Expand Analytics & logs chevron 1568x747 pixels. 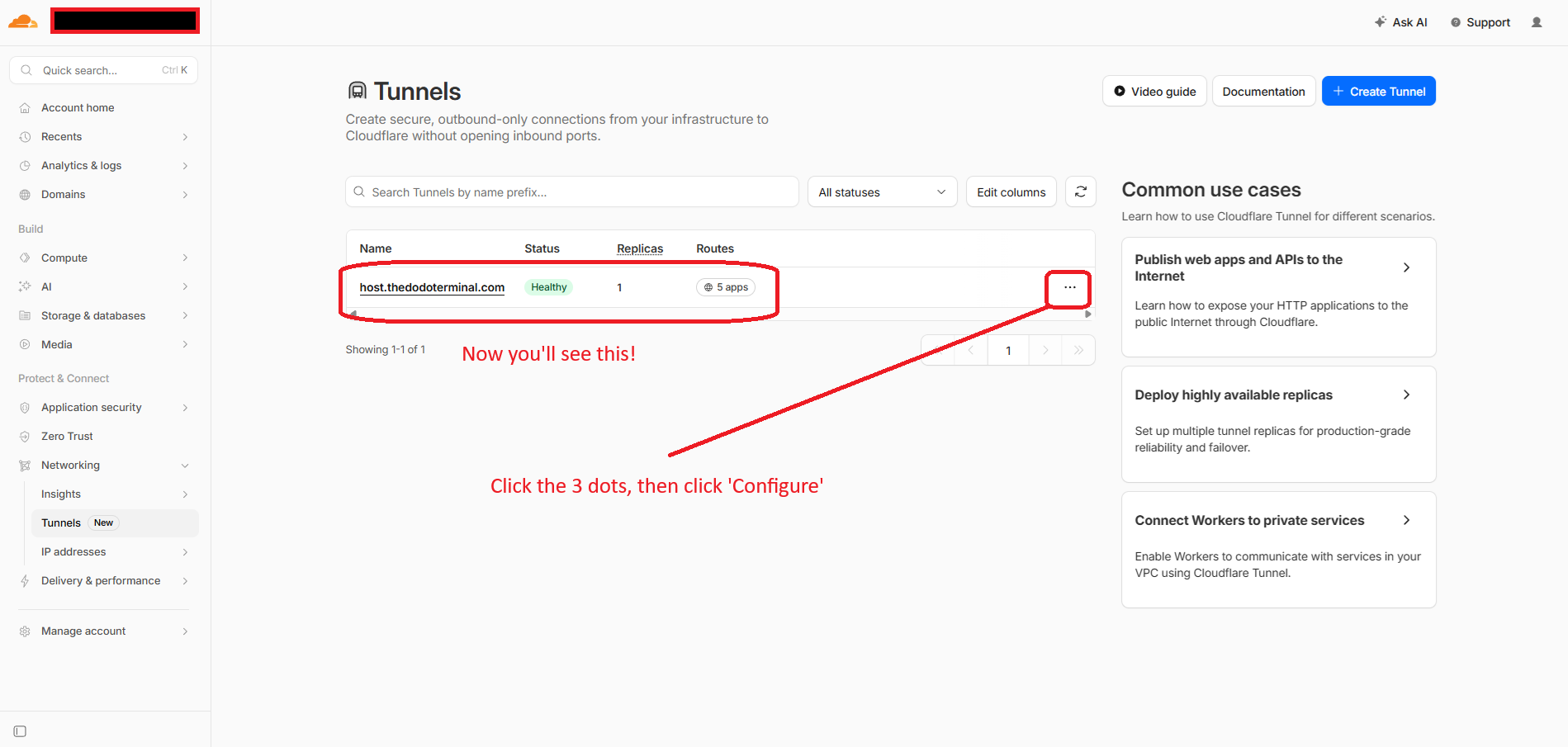(185, 166)
